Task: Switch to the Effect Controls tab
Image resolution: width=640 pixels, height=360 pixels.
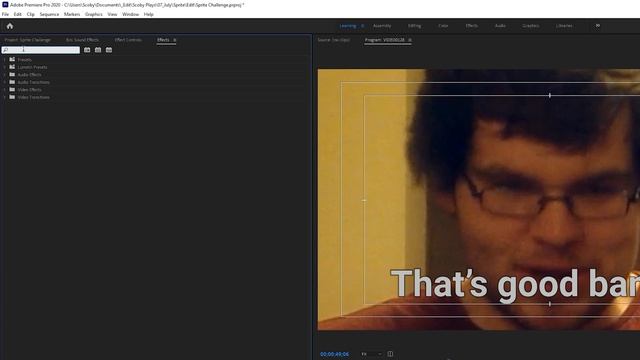Action: point(128,40)
